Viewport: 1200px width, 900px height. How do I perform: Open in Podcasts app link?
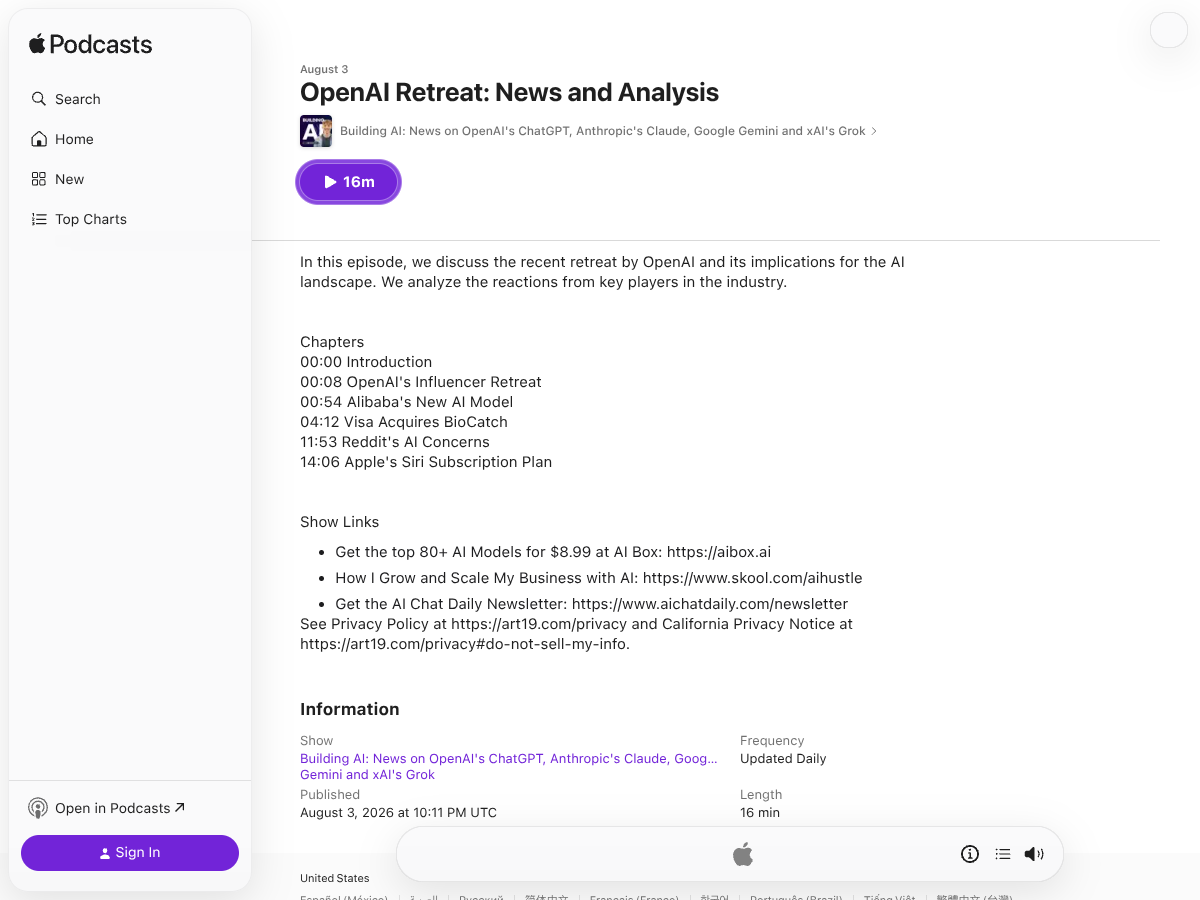(x=120, y=808)
